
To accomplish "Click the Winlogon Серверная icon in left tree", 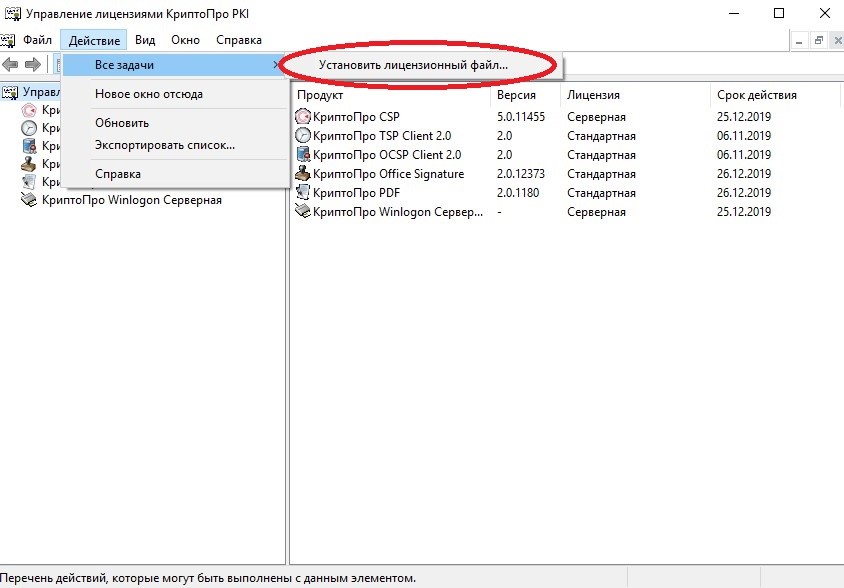I will [29, 200].
